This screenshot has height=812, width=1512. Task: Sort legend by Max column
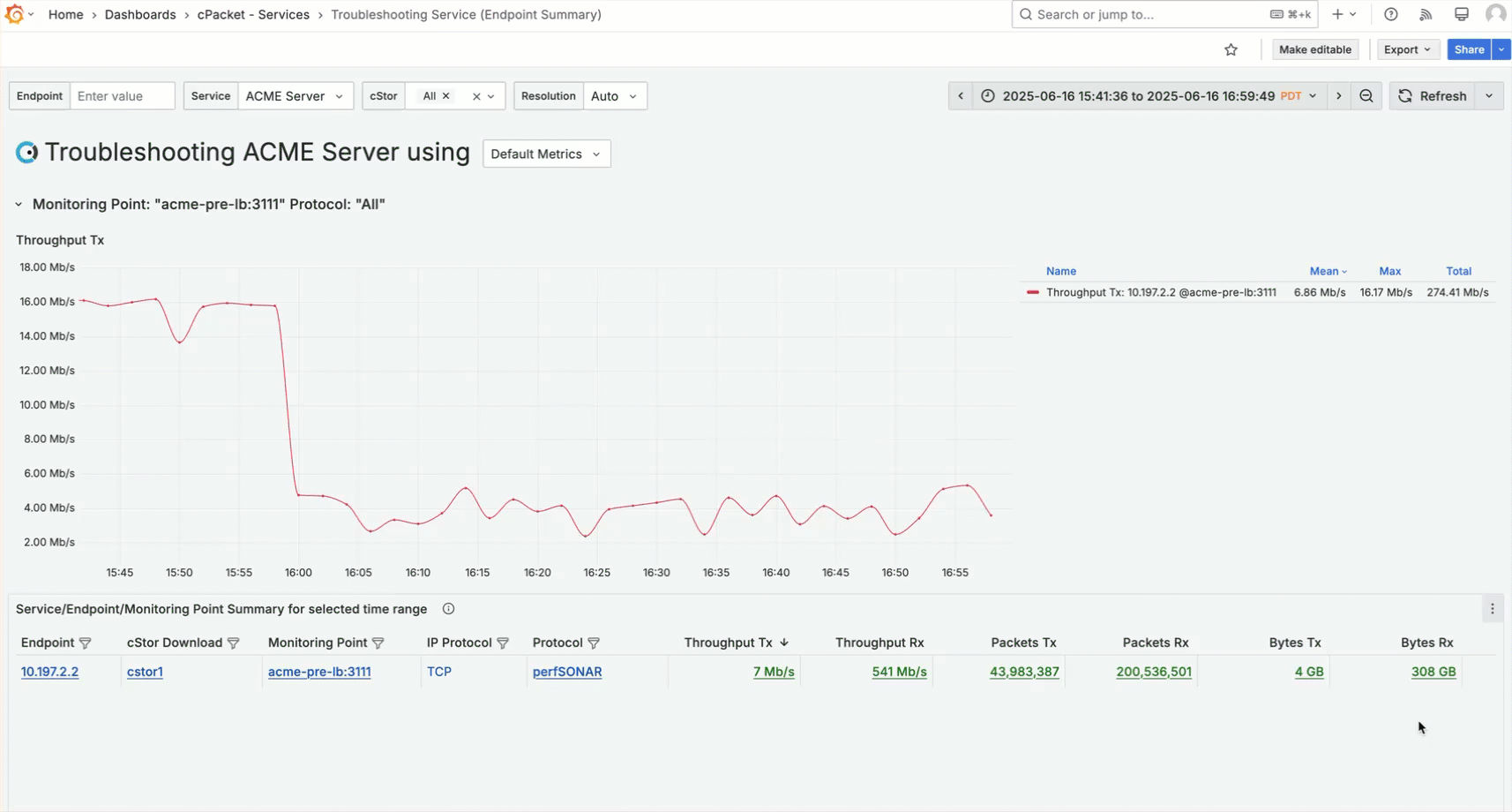click(x=1390, y=272)
